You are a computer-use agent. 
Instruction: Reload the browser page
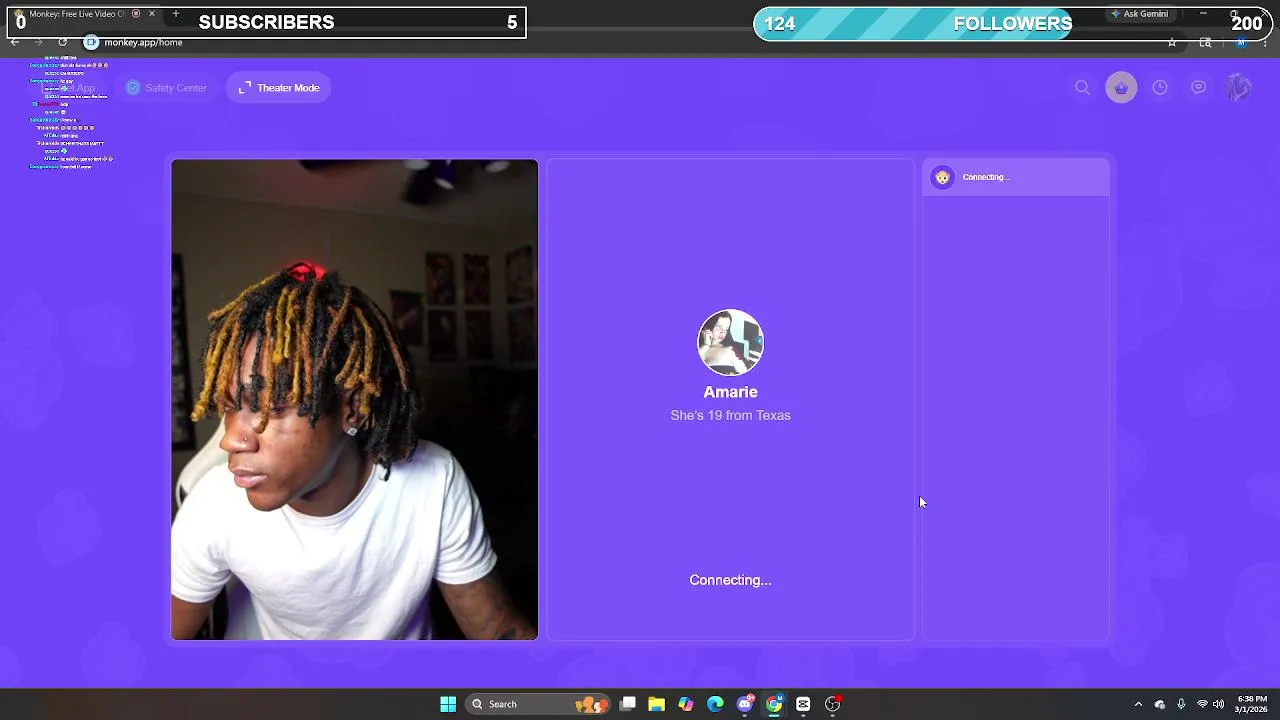coord(62,42)
